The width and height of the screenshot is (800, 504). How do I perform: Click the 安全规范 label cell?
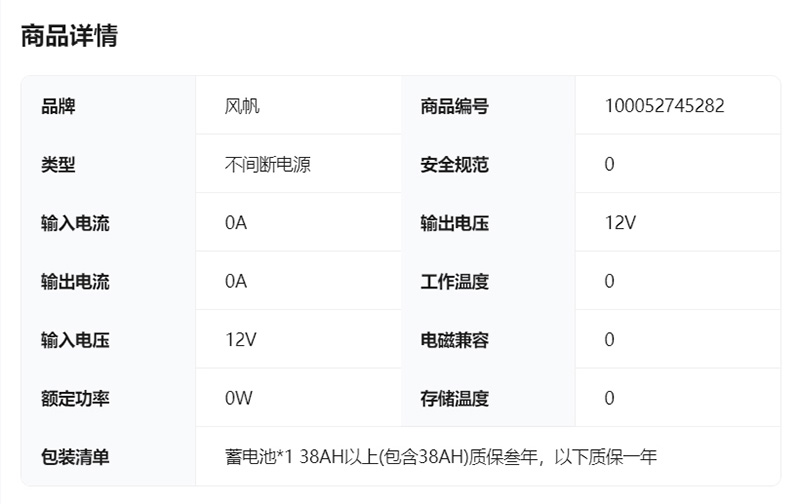click(454, 165)
